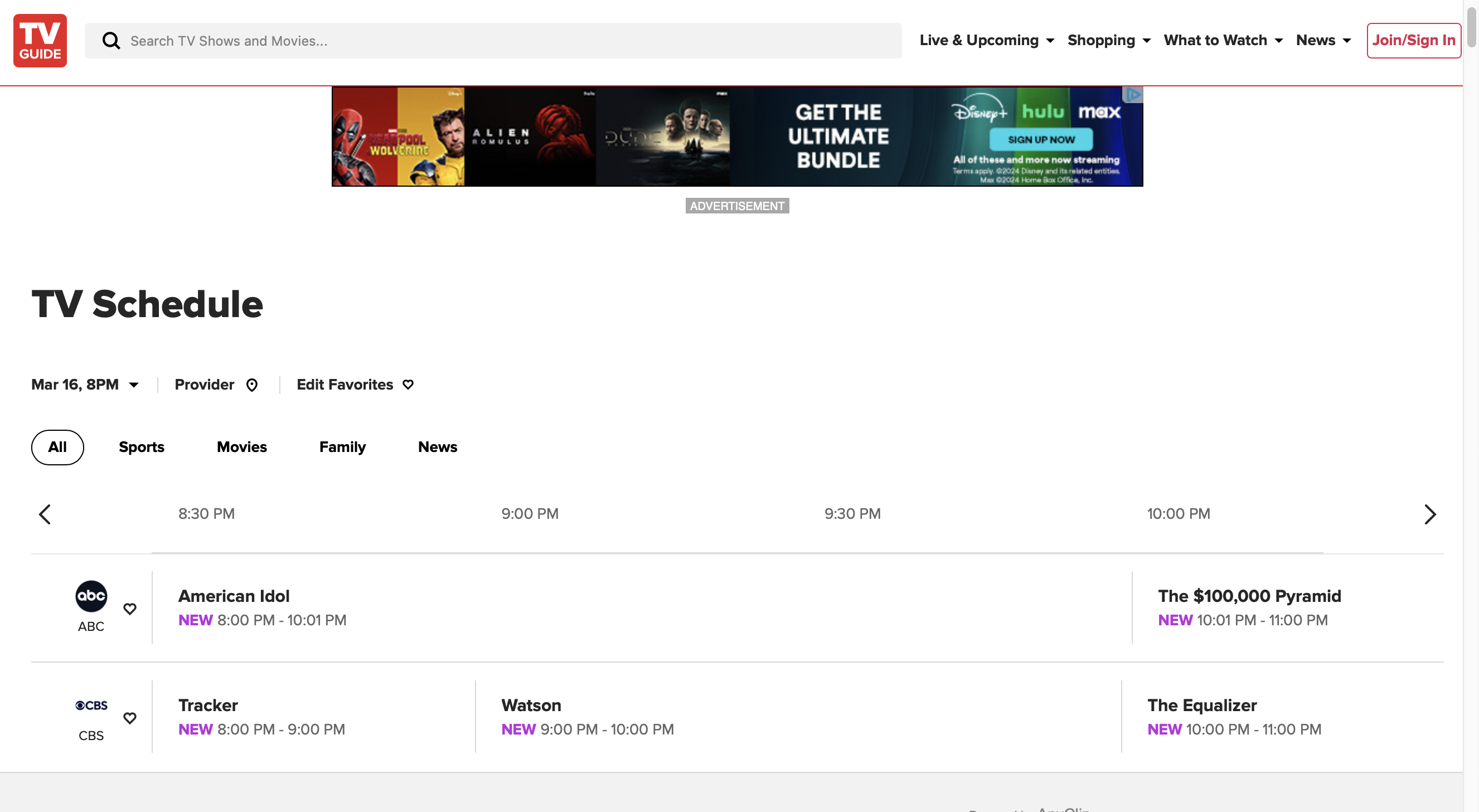
Task: Switch to the Sports filter tab
Action: click(141, 447)
